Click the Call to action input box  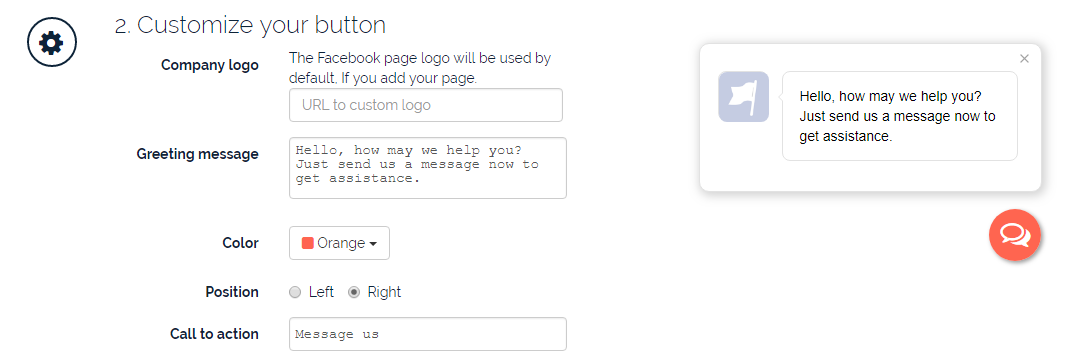pyautogui.click(x=427, y=334)
